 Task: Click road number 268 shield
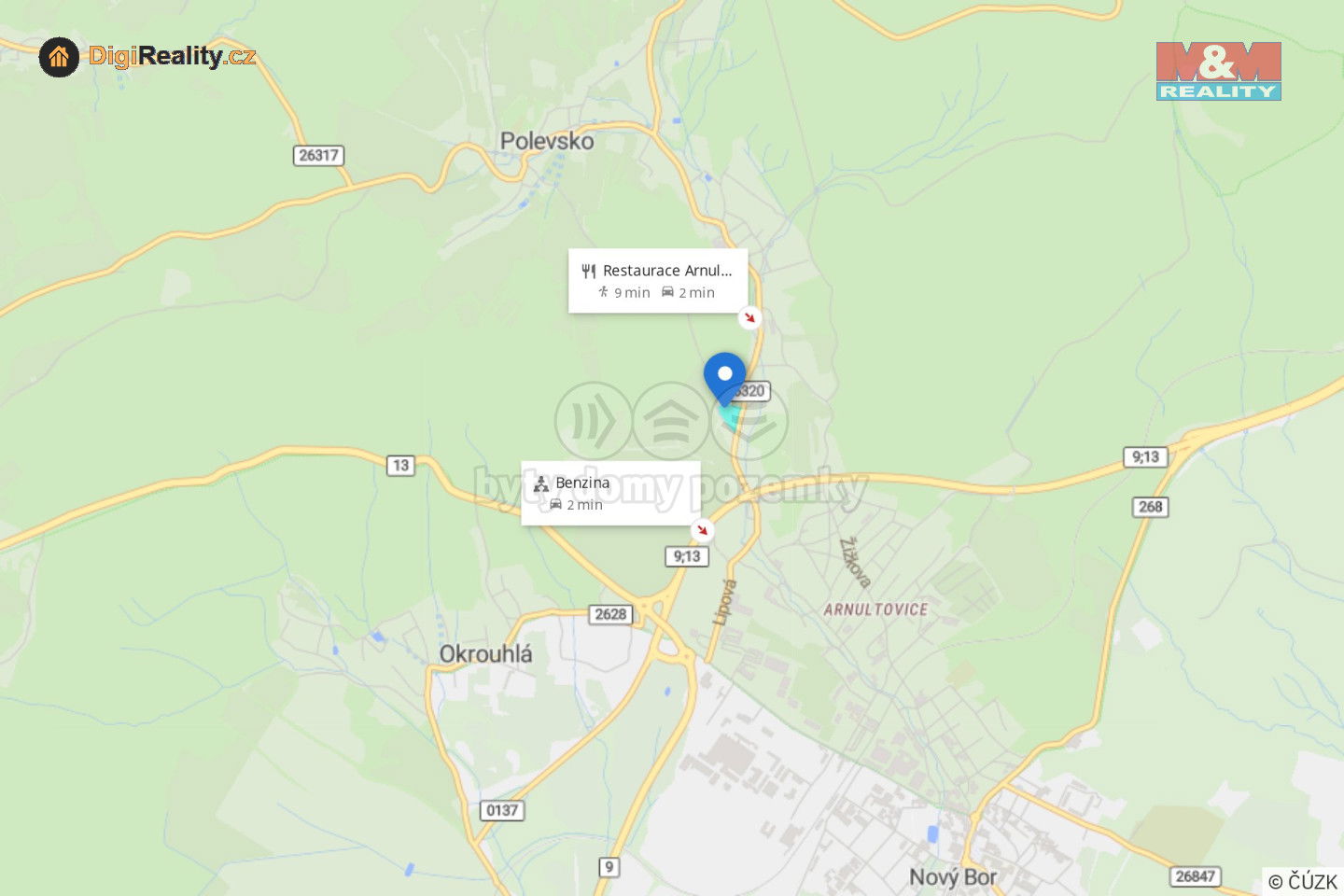click(1151, 507)
